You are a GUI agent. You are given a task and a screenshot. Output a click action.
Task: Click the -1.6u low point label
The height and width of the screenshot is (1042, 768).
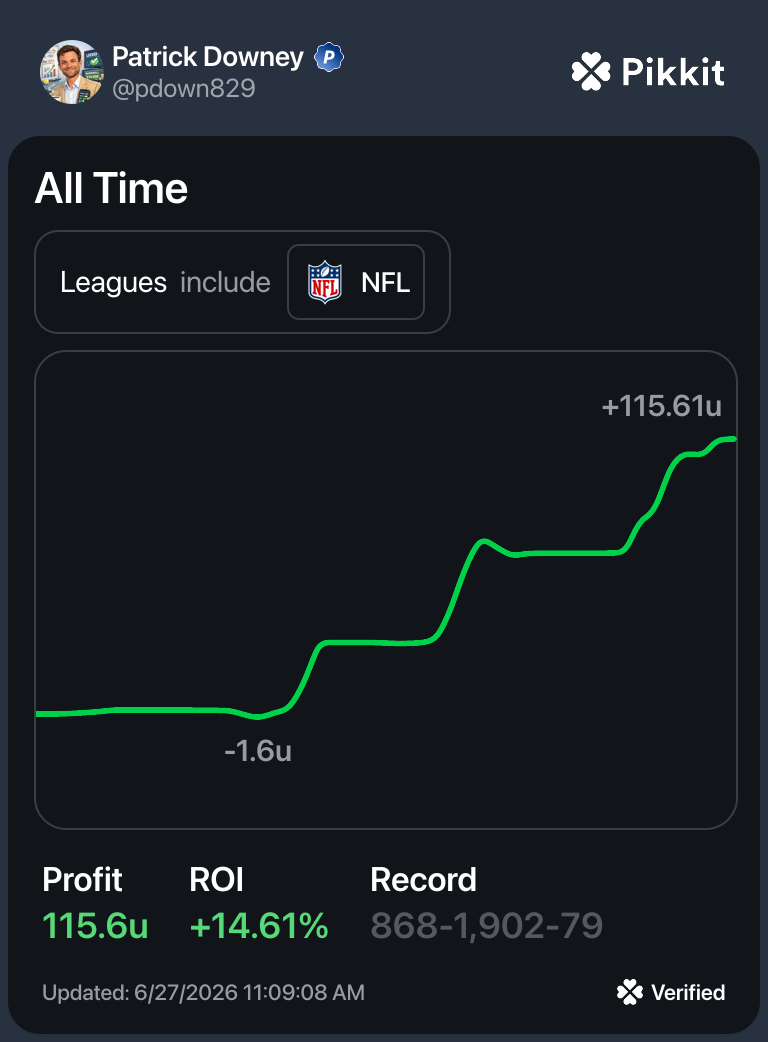(258, 751)
